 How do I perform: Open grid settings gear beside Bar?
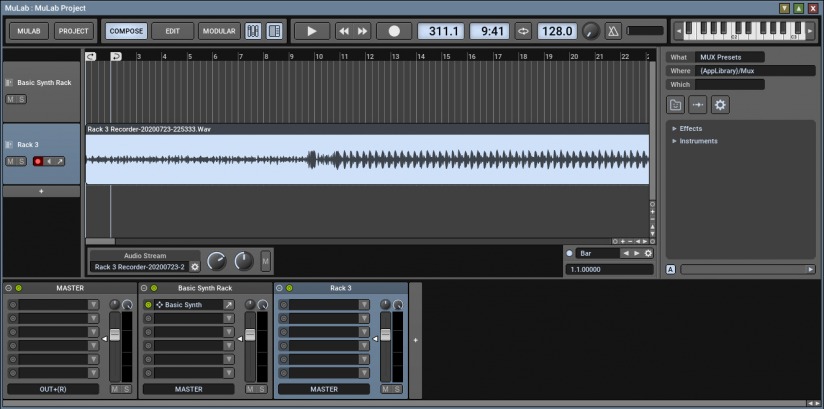click(648, 253)
